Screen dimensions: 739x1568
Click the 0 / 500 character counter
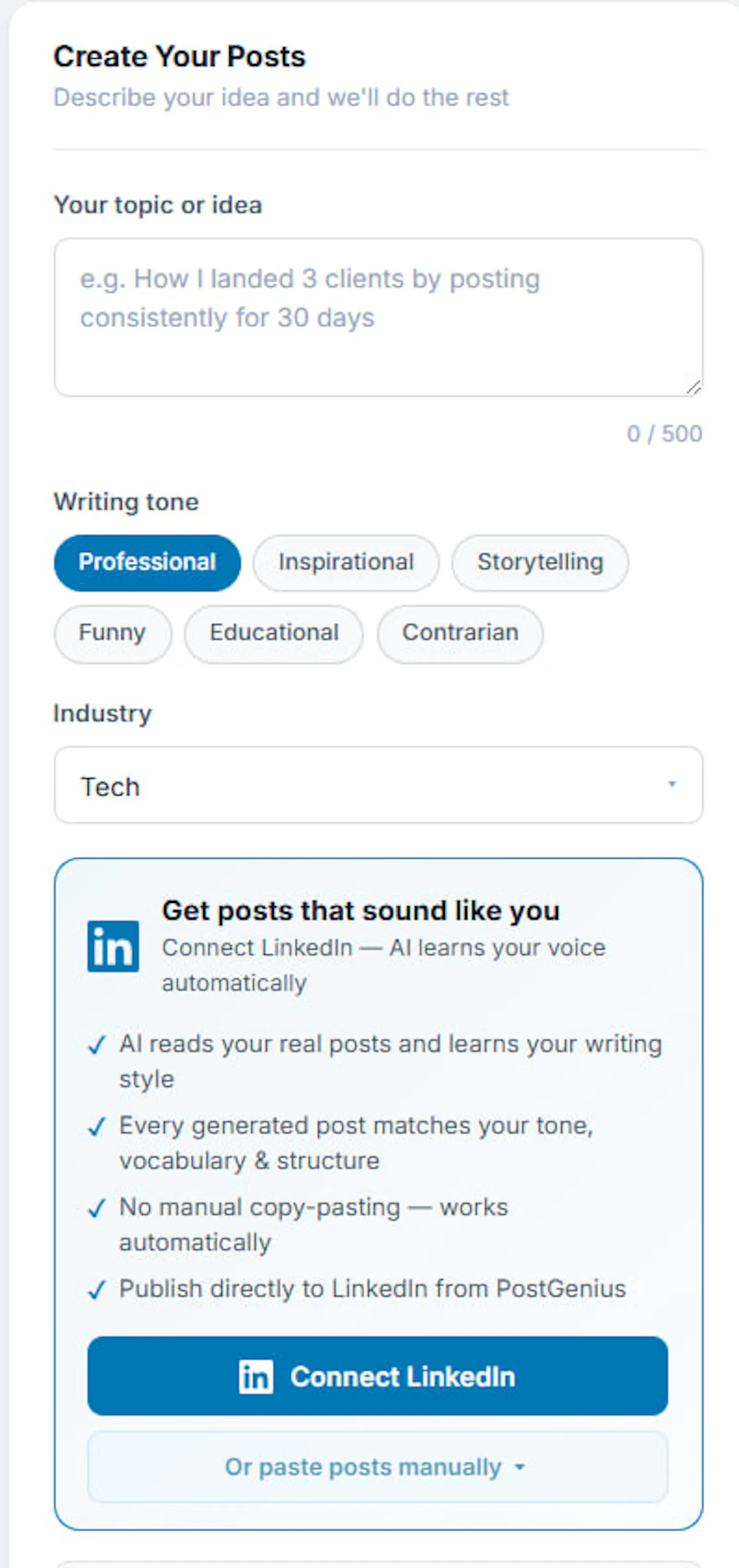click(665, 434)
